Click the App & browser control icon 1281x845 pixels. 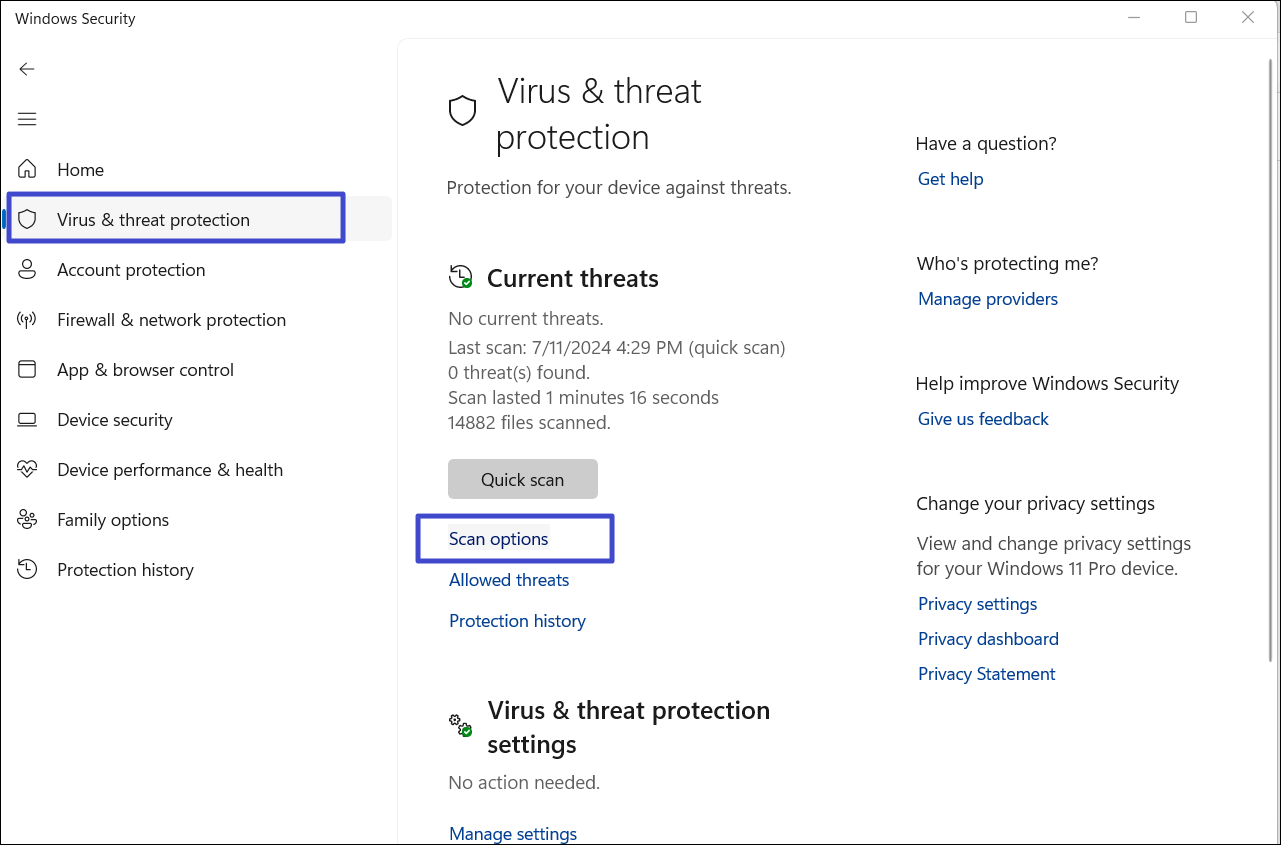tap(27, 370)
